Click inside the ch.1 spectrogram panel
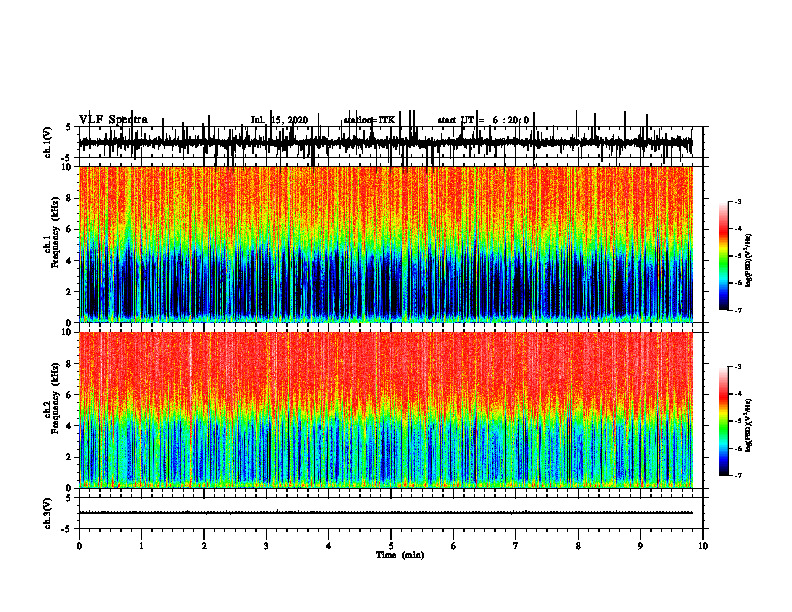 click(385, 244)
